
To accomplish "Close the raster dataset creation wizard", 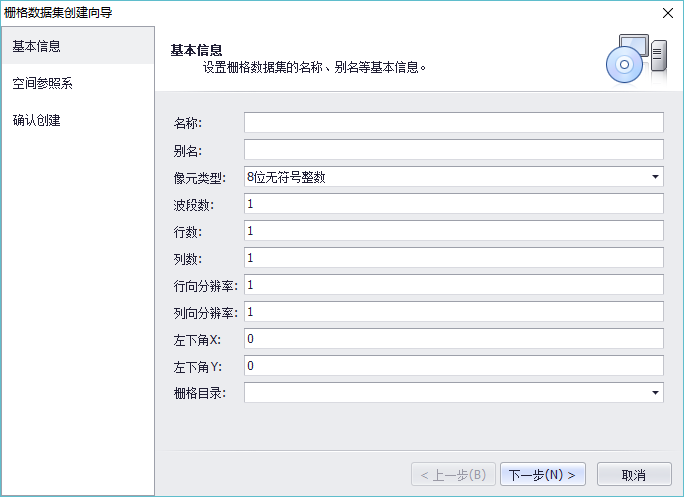I will (667, 13).
